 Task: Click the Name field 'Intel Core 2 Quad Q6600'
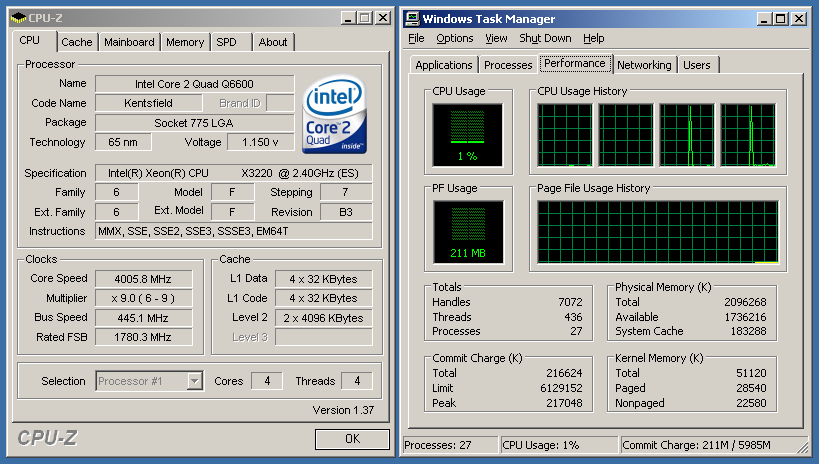pyautogui.click(x=194, y=84)
